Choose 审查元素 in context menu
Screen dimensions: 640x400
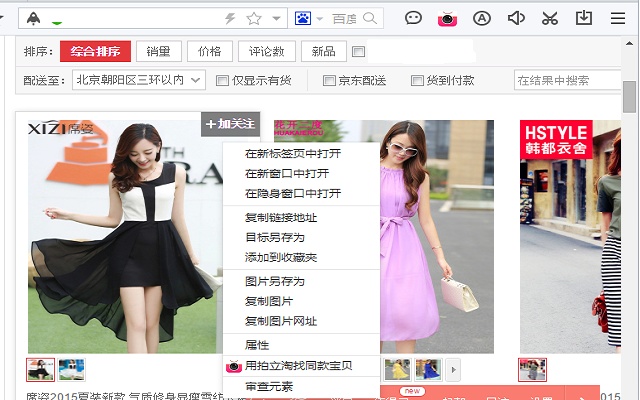301,387
